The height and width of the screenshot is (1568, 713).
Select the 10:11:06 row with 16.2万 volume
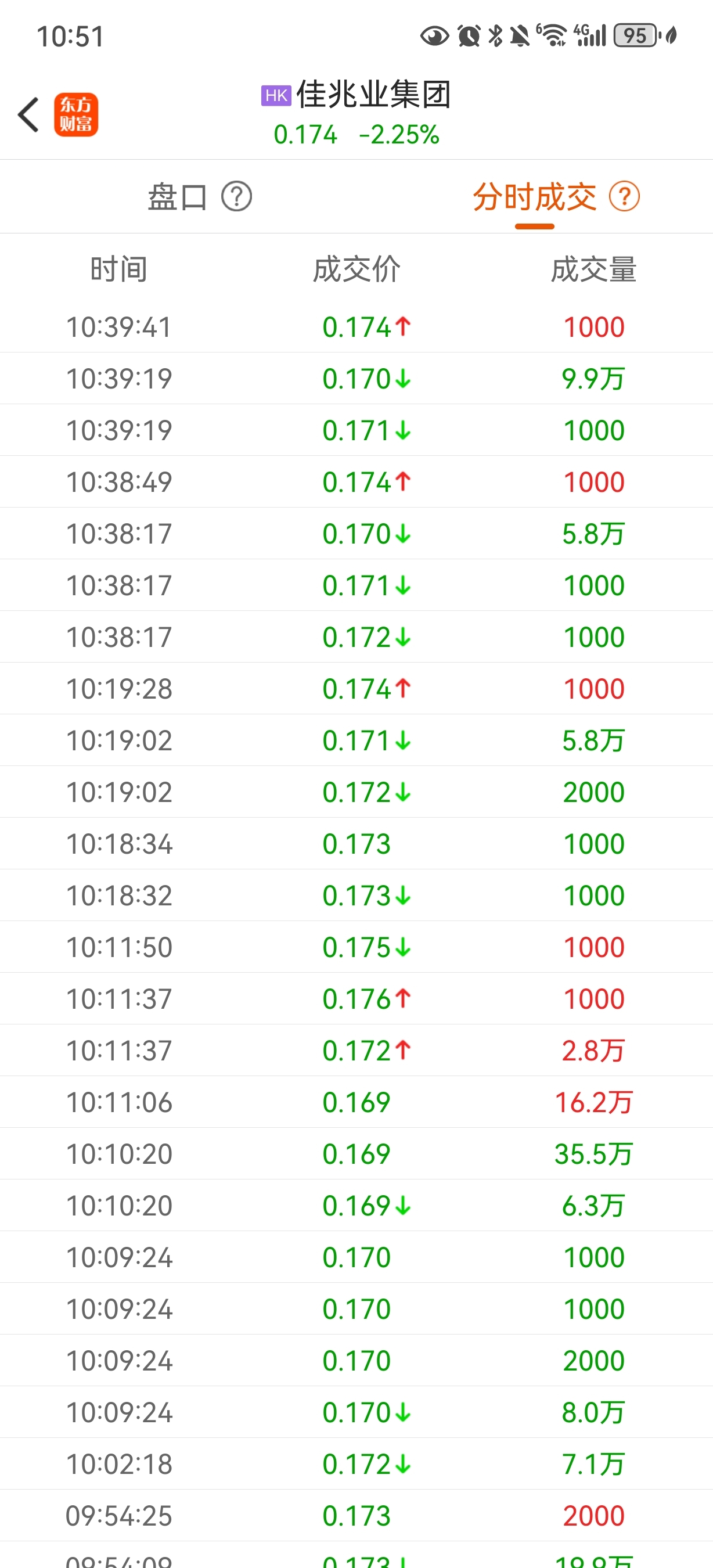tap(356, 1102)
